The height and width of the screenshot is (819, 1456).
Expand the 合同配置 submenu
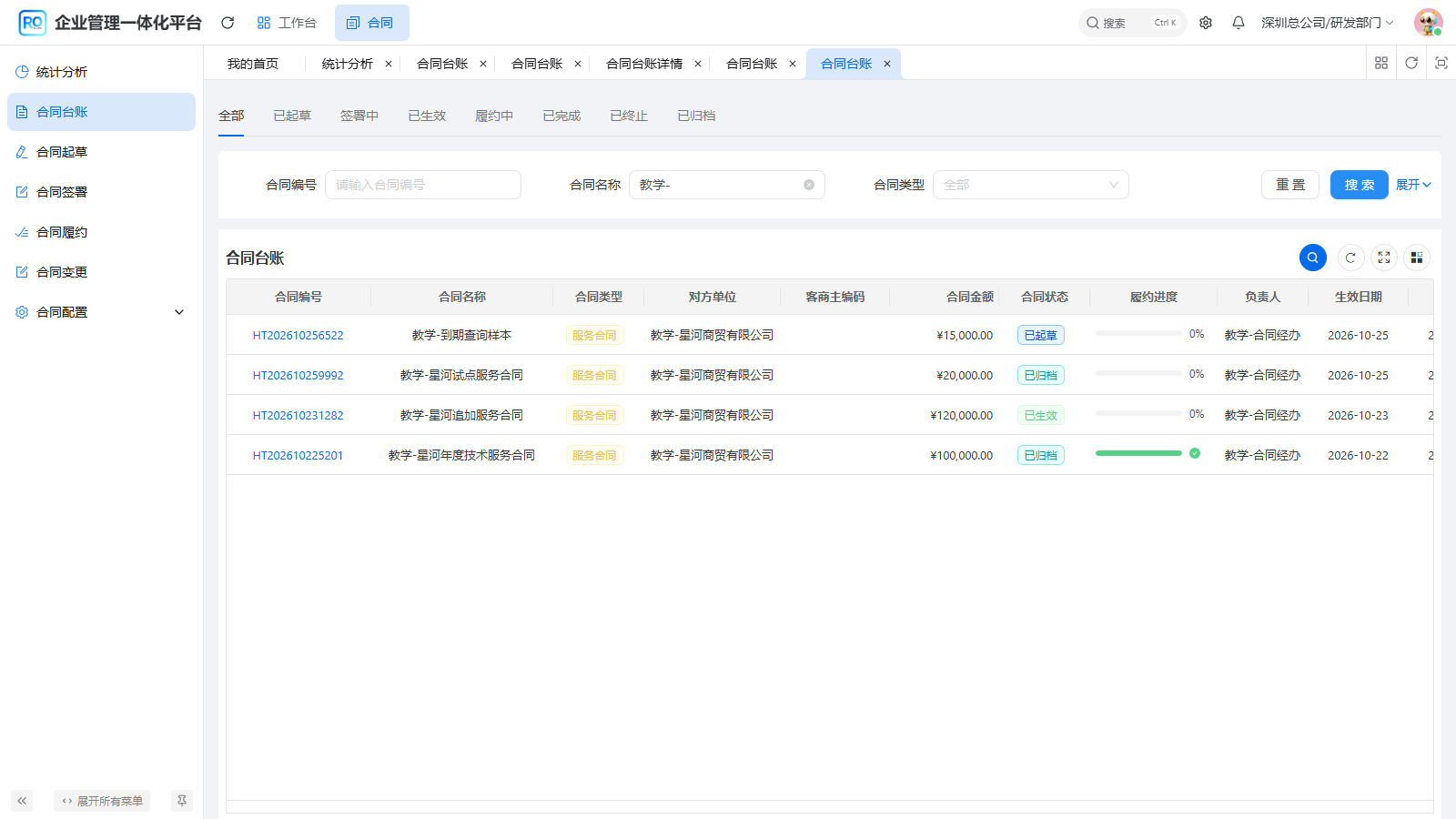[x=101, y=312]
